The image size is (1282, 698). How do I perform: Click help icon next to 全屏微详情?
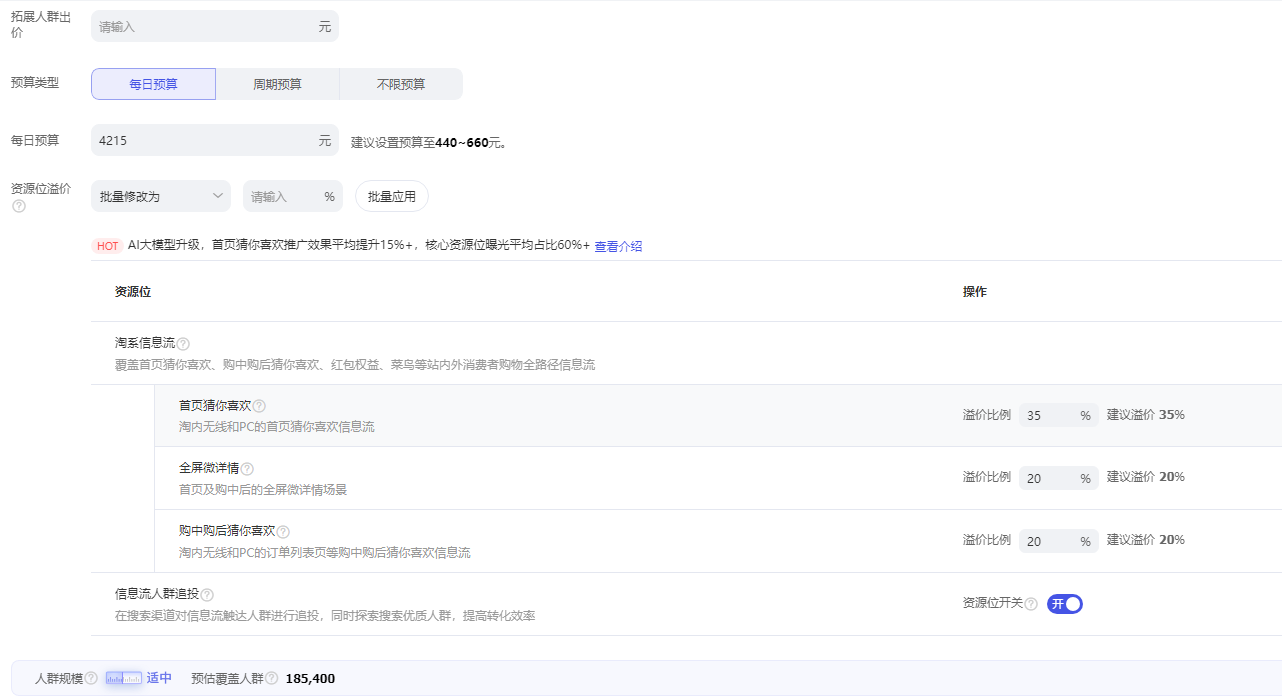tap(247, 469)
